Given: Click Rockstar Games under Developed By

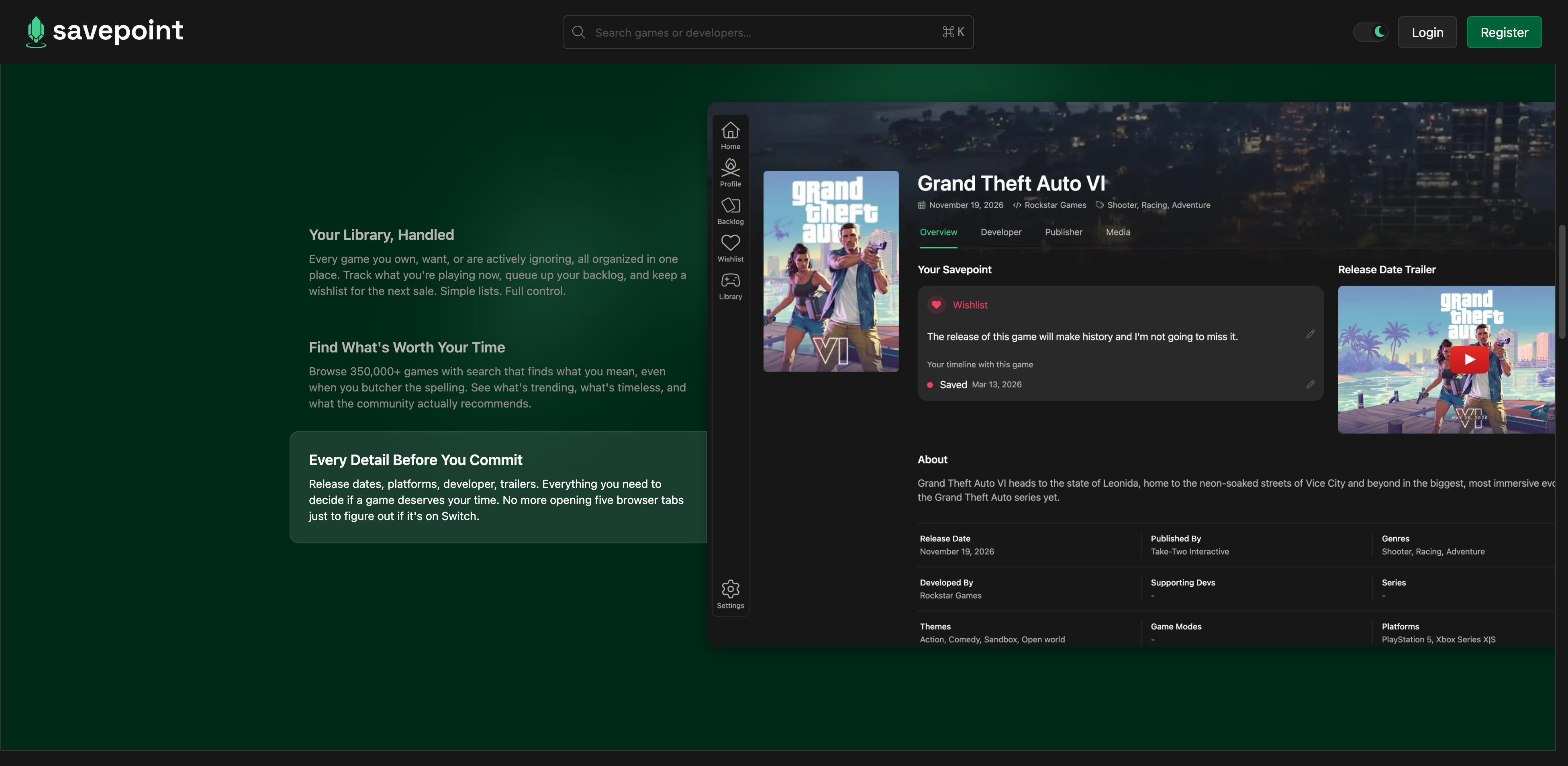Looking at the screenshot, I should pos(950,596).
